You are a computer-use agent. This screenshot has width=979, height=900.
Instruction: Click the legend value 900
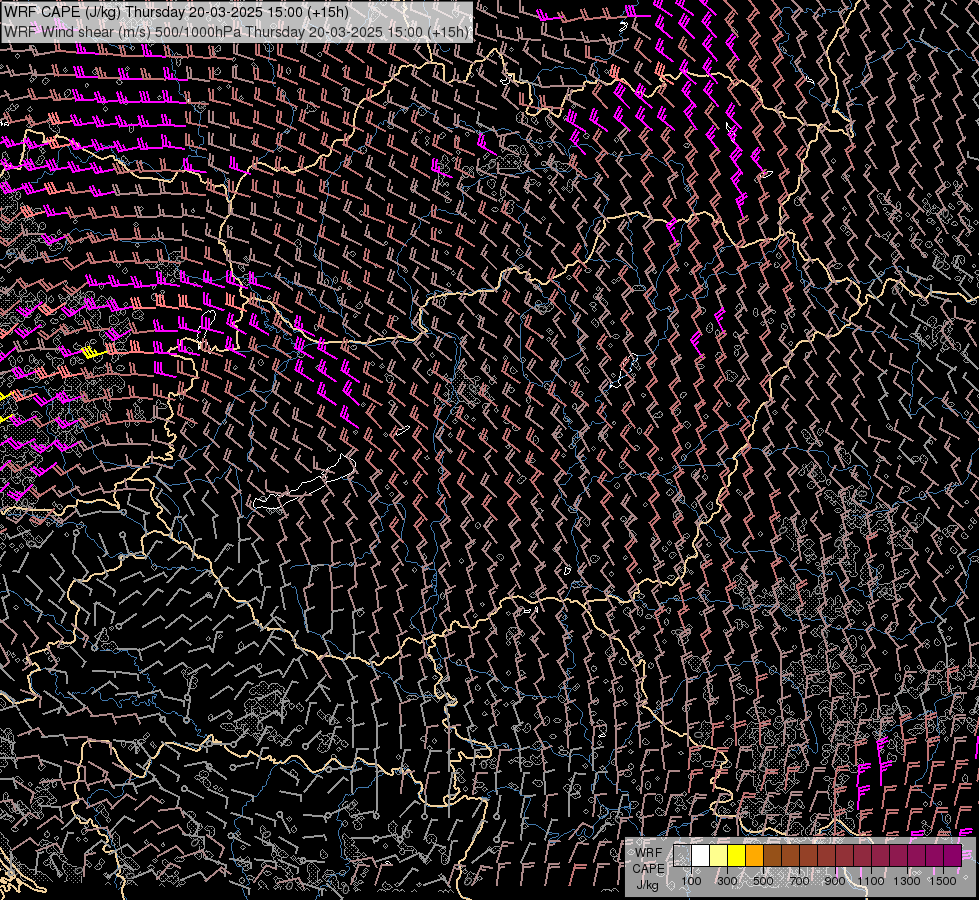click(x=835, y=881)
